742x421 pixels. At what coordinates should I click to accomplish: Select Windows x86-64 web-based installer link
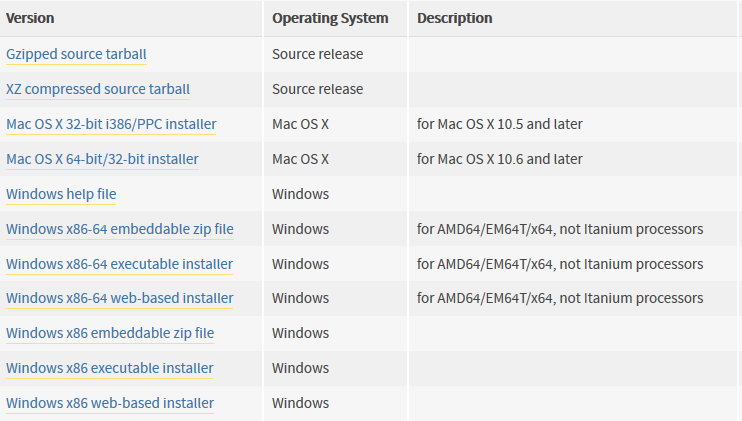[x=120, y=298]
